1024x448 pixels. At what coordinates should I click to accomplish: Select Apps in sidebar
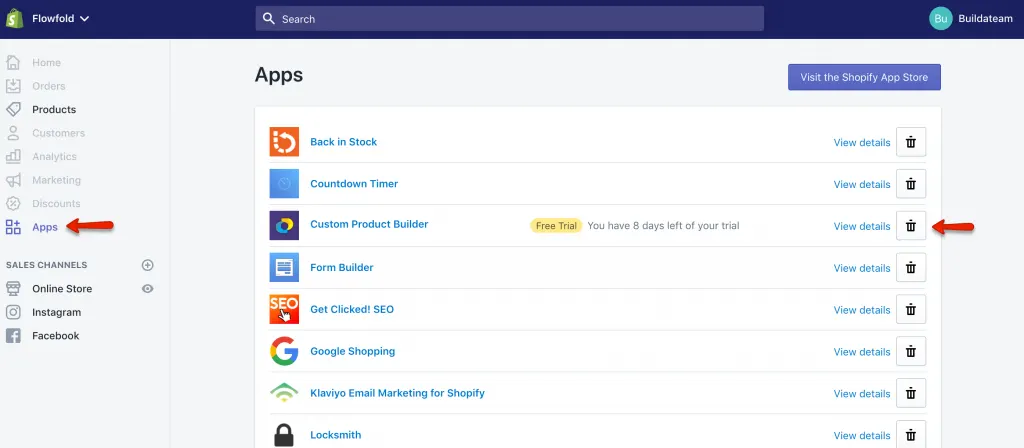(45, 227)
